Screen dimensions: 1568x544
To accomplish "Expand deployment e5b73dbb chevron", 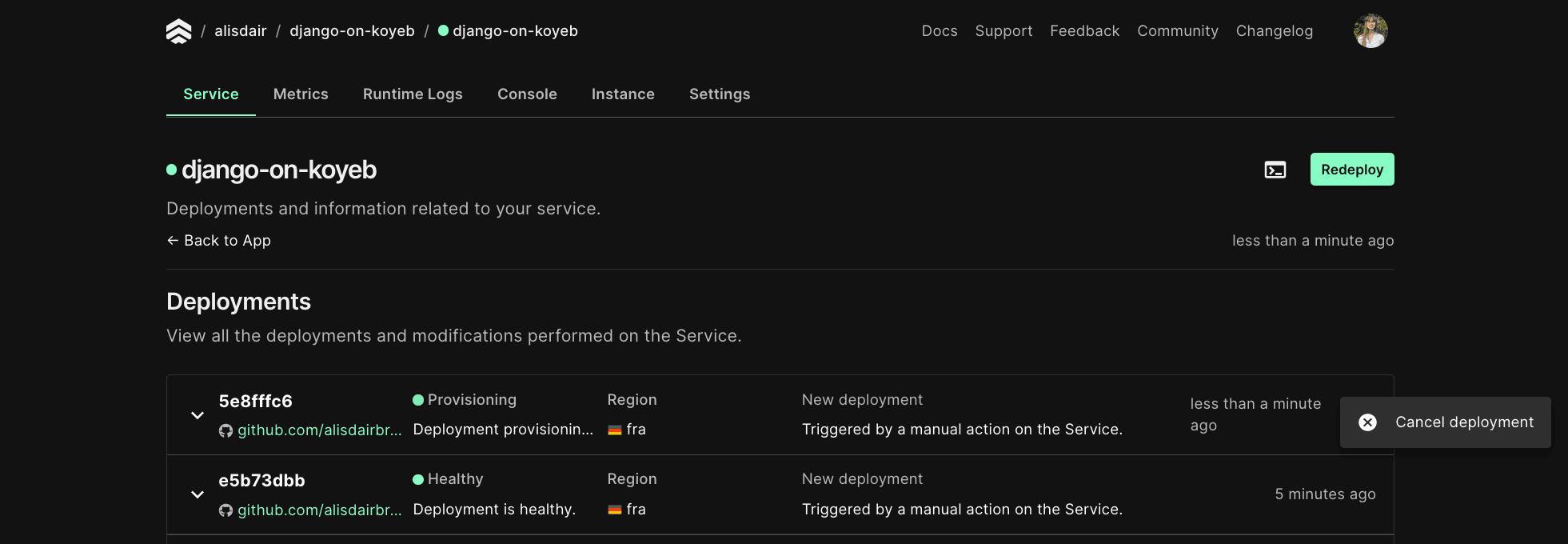I will pyautogui.click(x=197, y=494).
